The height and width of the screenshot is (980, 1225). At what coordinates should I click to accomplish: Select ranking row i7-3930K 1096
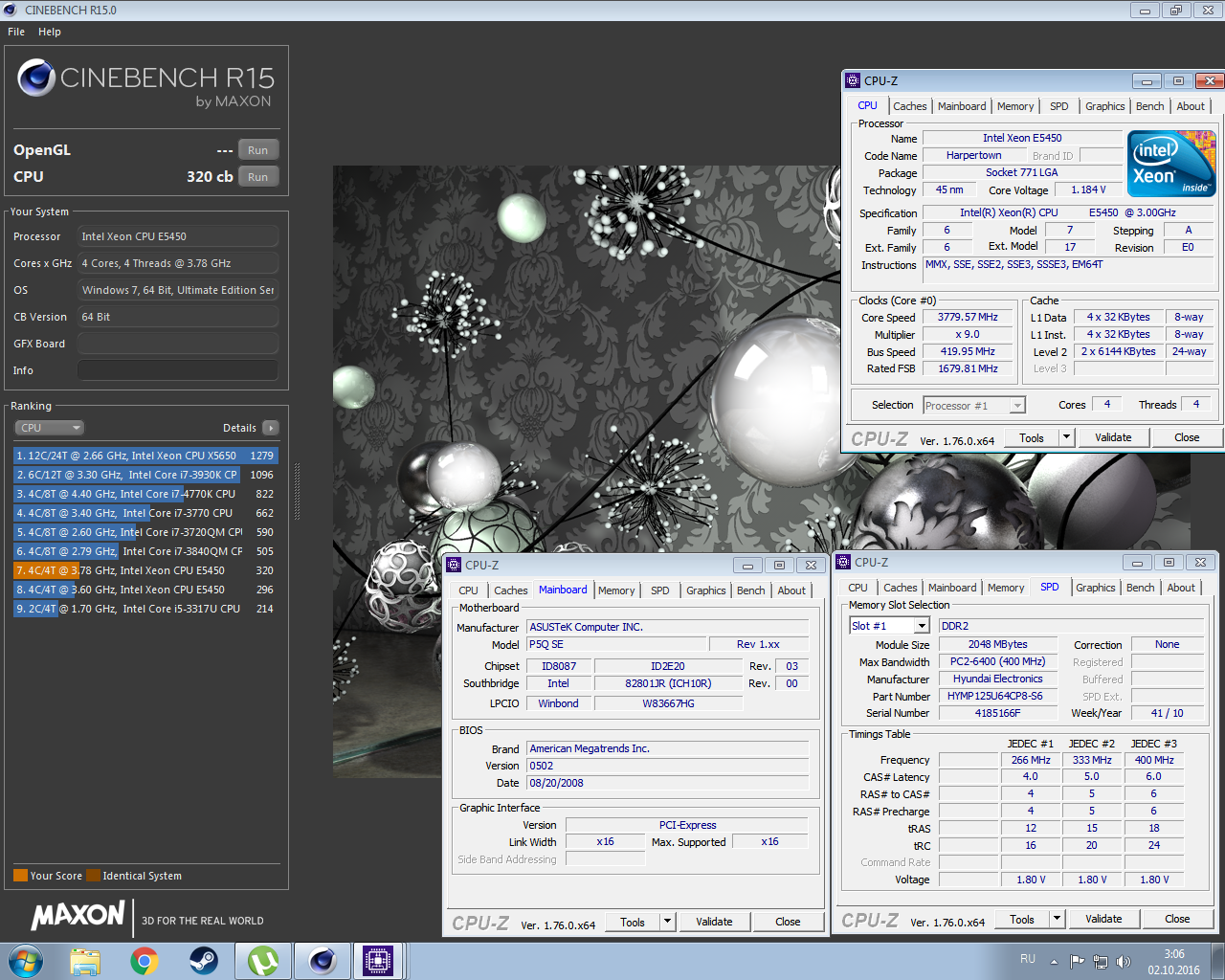tap(145, 475)
